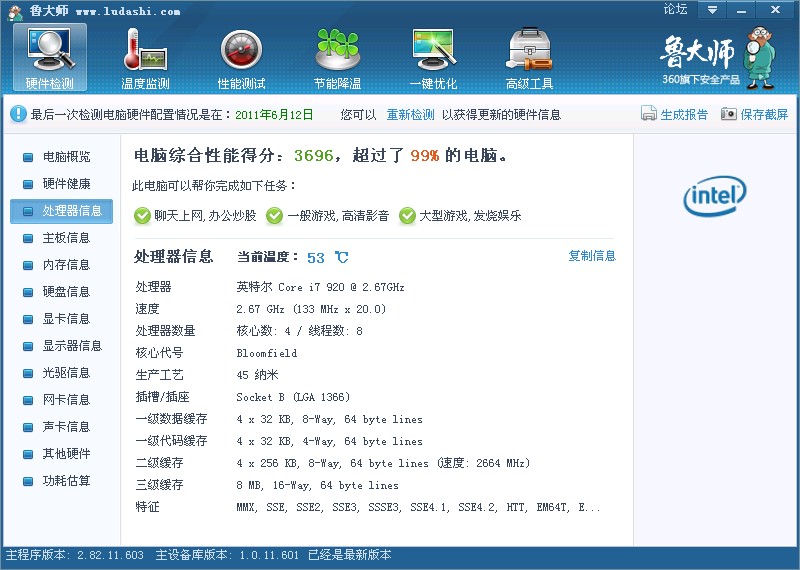Click the 生成报告 printer icon
This screenshot has height=570, width=800.
(648, 114)
